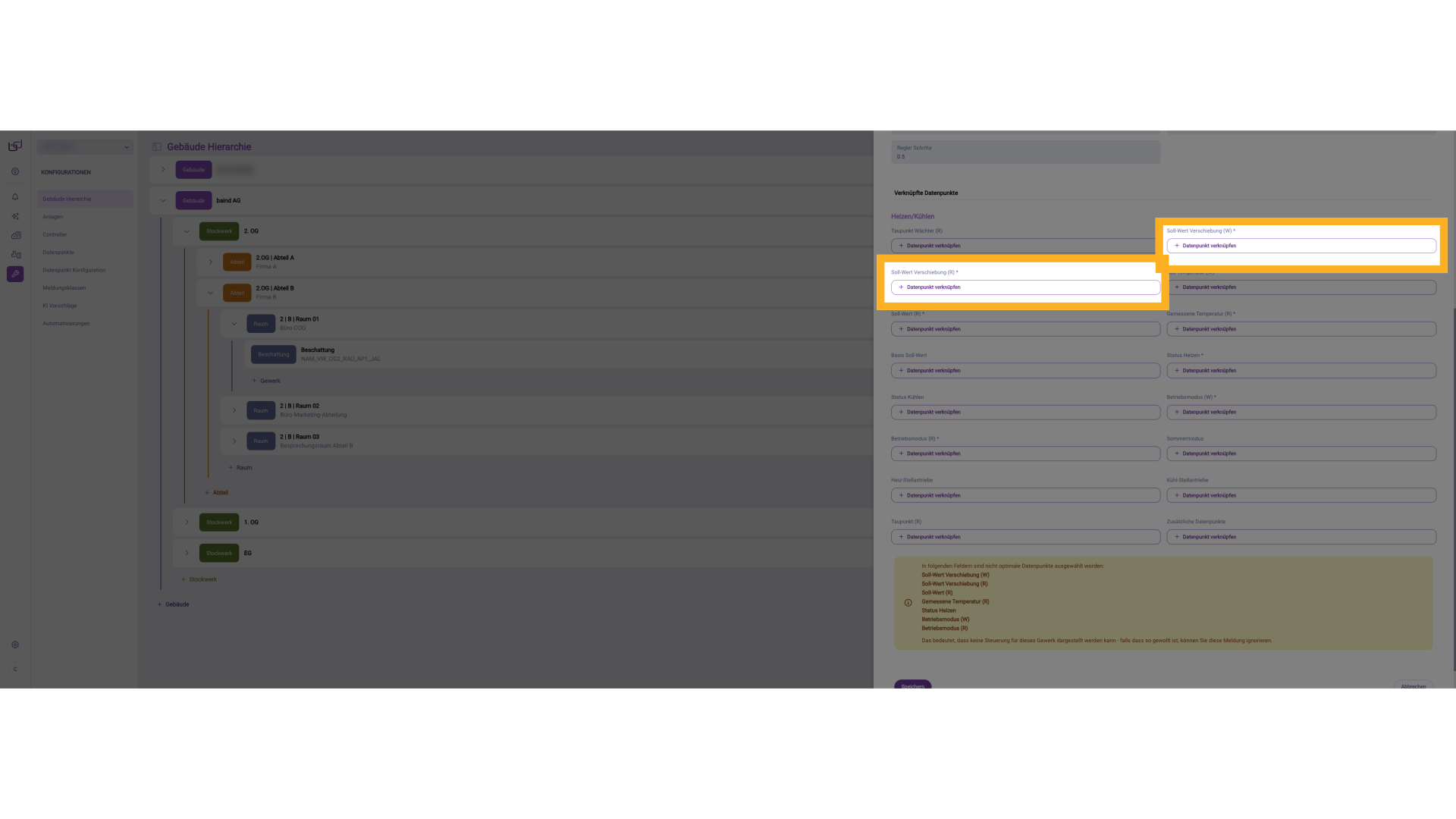Select the Beschattung tree item
Image resolution: width=1456 pixels, height=819 pixels.
coord(318,354)
